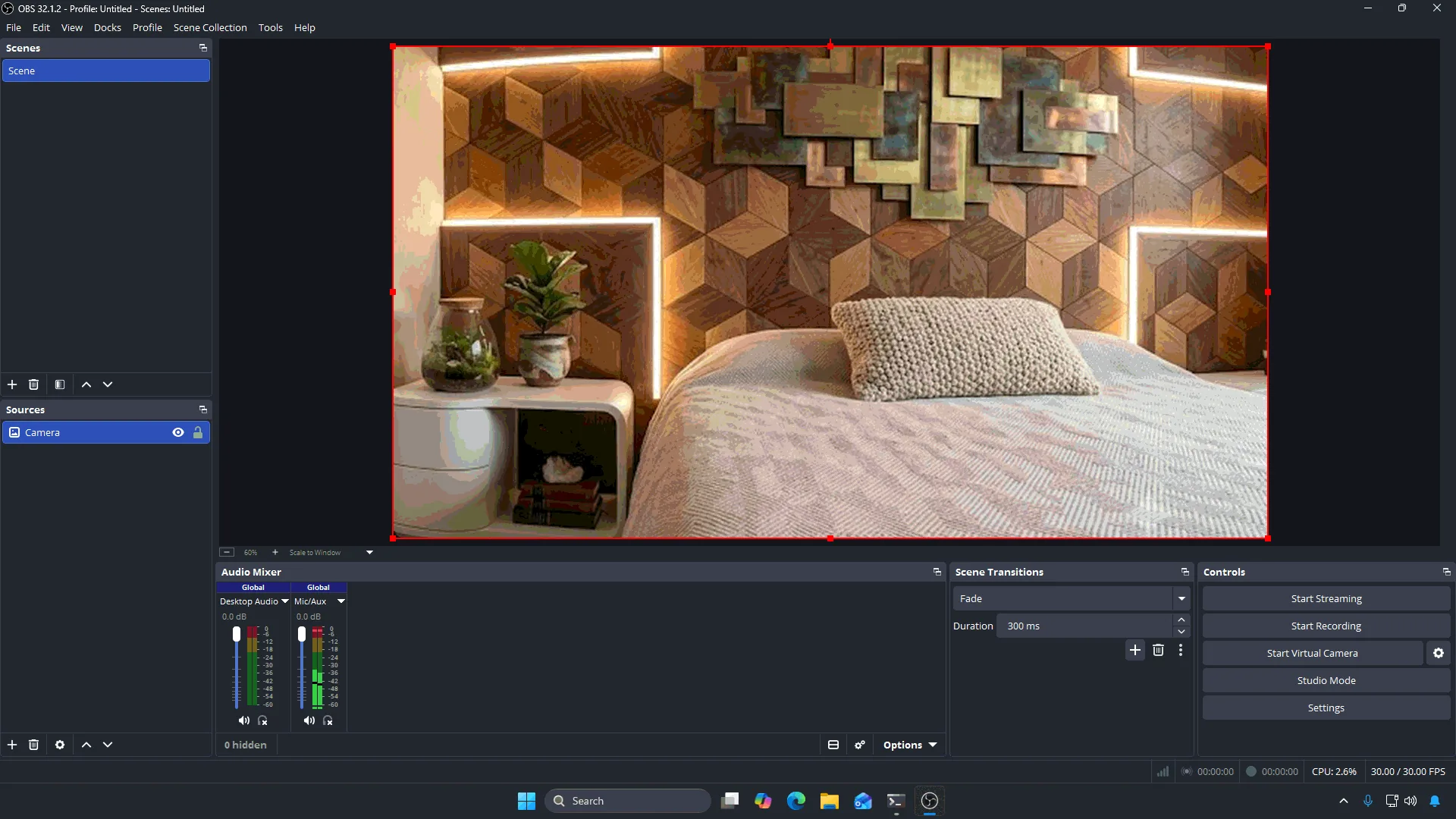Open audio mixer Options dropdown
This screenshot has width=1456, height=819.
910,745
